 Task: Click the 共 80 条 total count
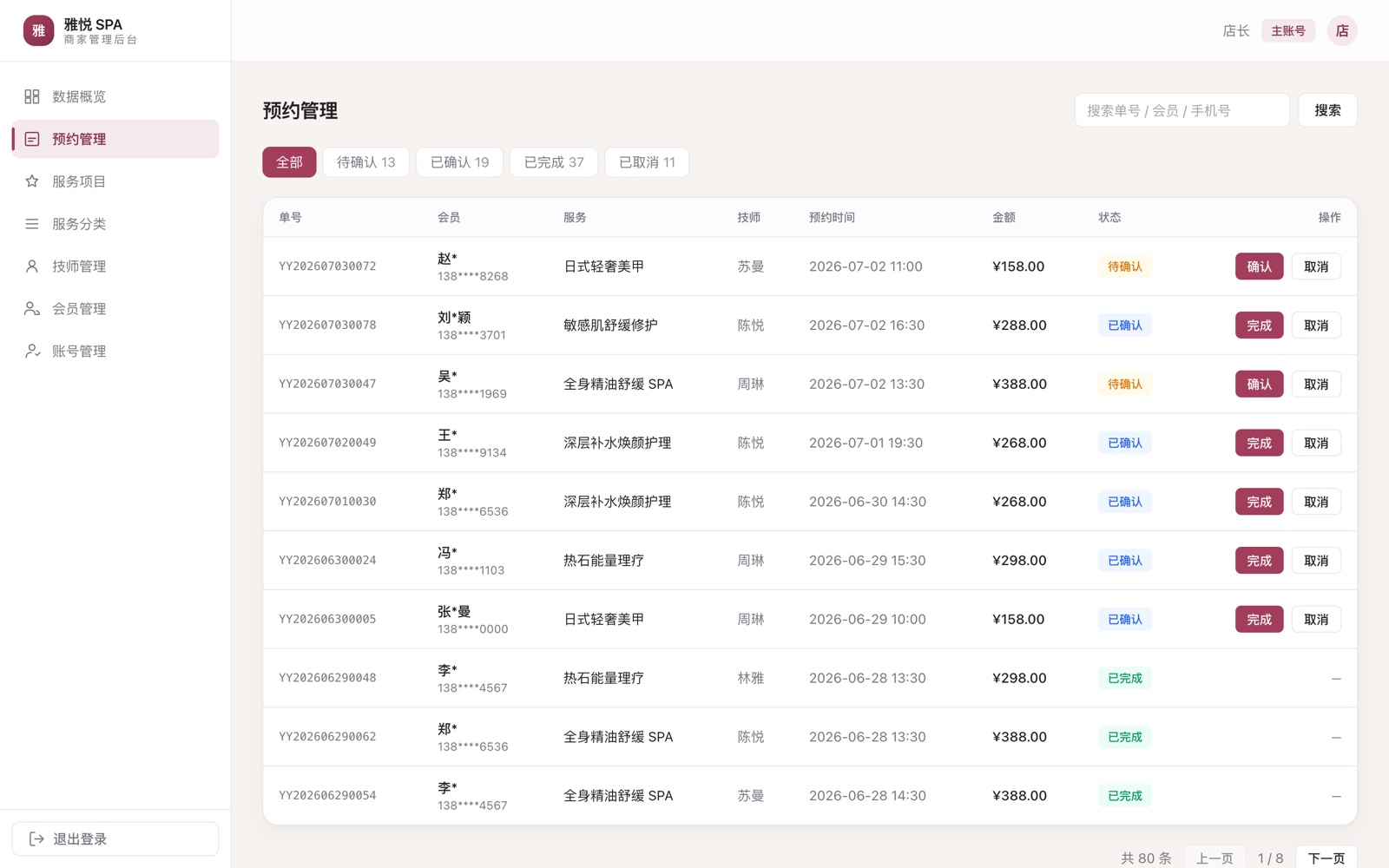point(1146,858)
